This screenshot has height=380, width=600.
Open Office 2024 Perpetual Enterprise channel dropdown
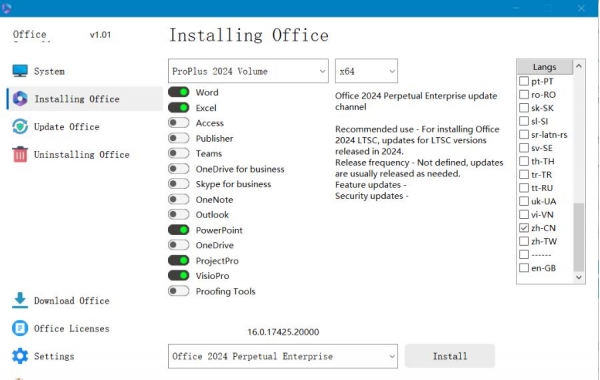pos(283,356)
